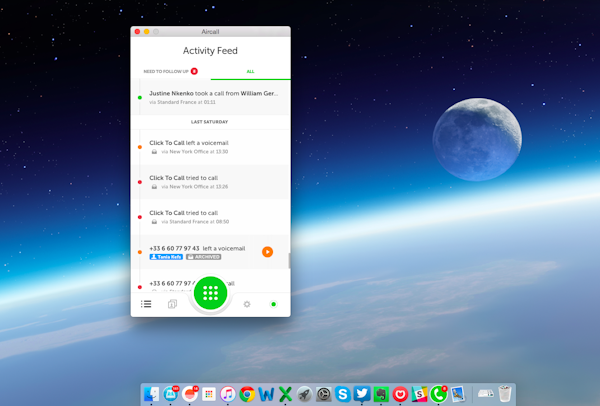Open Twitter from the Dock
600x406 pixels.
[x=362, y=394]
